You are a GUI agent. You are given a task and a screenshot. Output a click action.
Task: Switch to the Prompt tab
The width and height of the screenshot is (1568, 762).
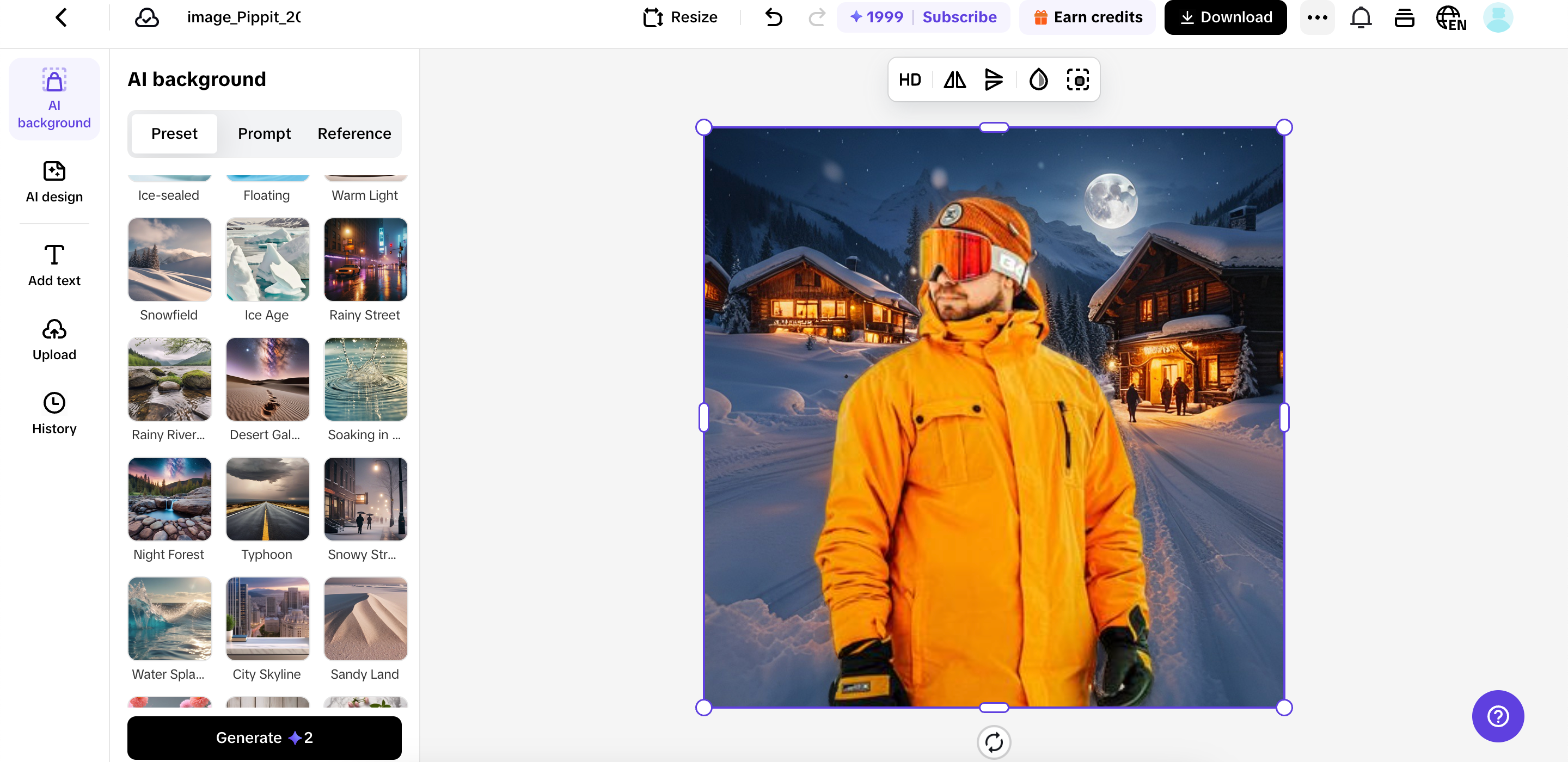pos(264,133)
